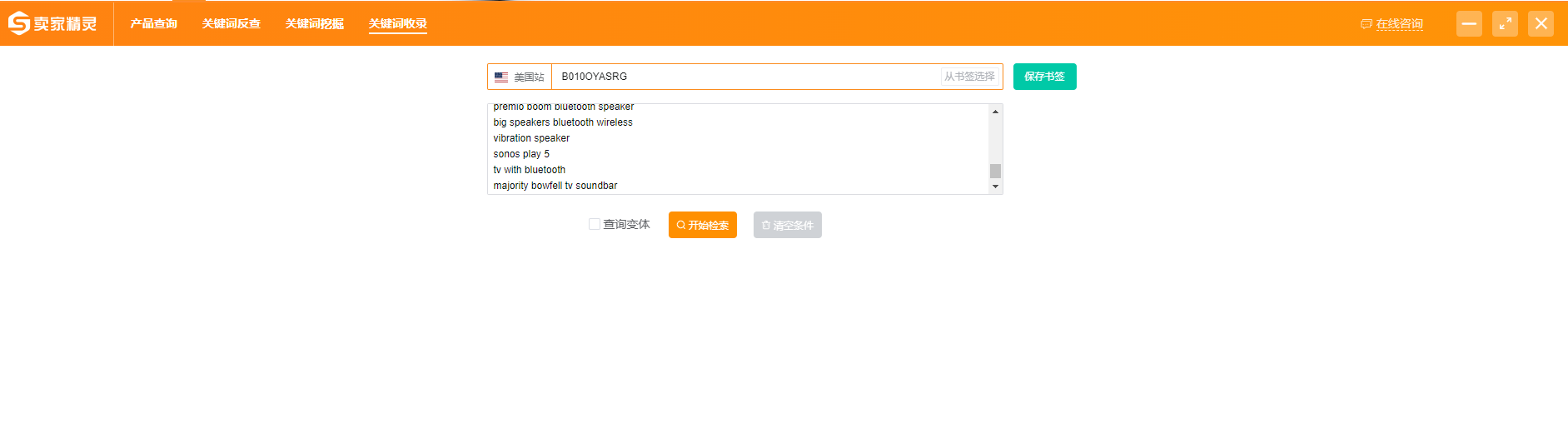Click the chat bubble icon beside 在线咨询
The width and height of the screenshot is (1568, 433).
tap(1366, 24)
